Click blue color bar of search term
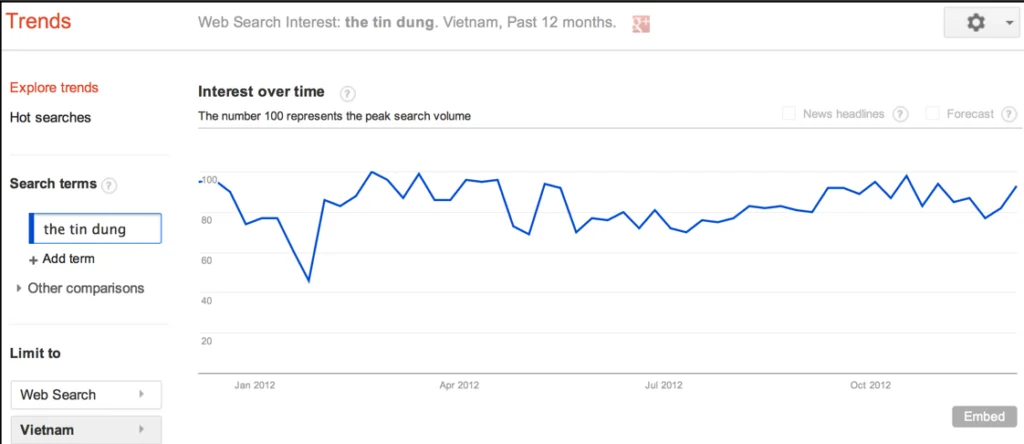 pyautogui.click(x=32, y=229)
